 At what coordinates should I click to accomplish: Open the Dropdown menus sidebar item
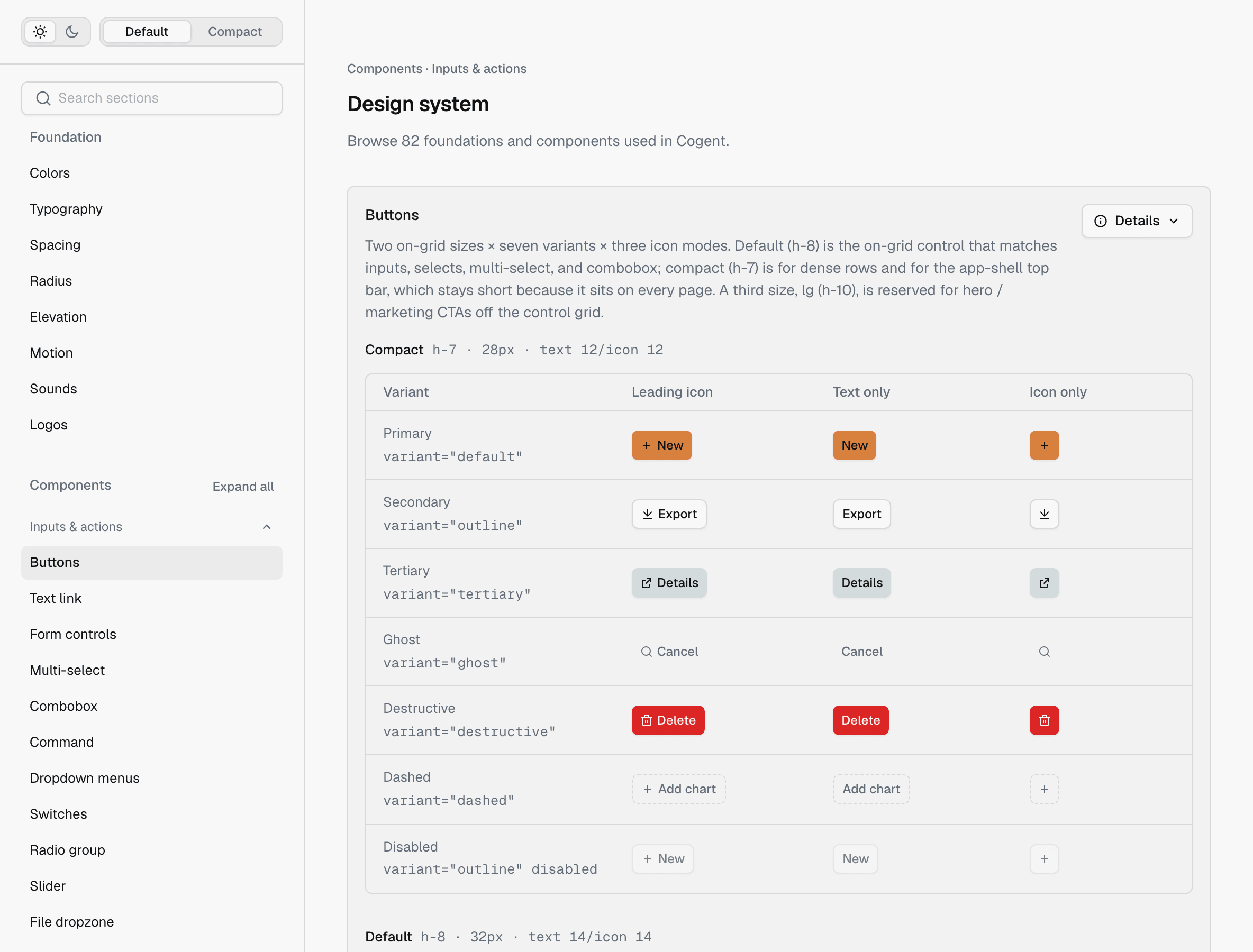point(152,778)
